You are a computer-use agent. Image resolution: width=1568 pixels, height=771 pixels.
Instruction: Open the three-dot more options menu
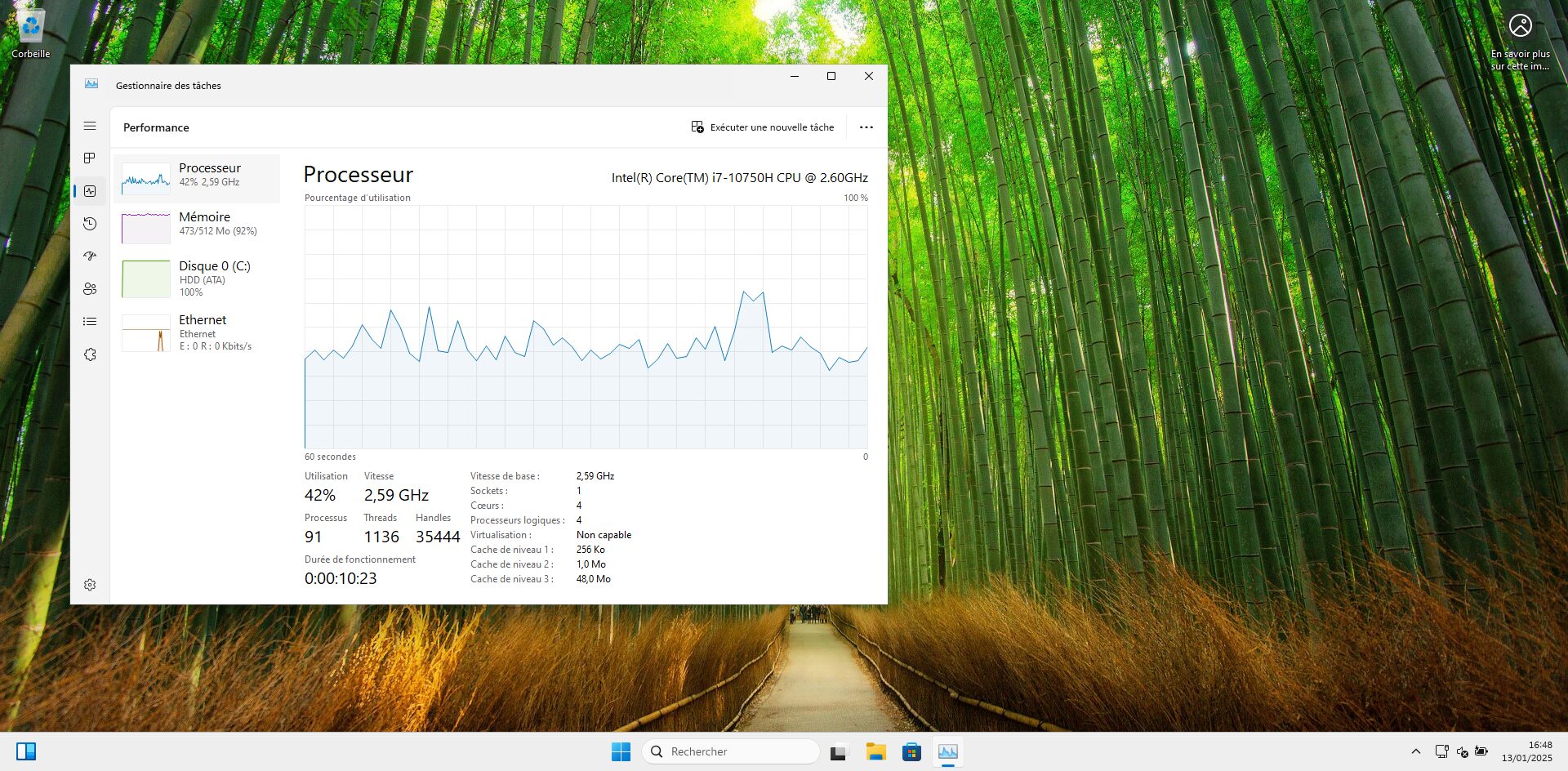[866, 127]
